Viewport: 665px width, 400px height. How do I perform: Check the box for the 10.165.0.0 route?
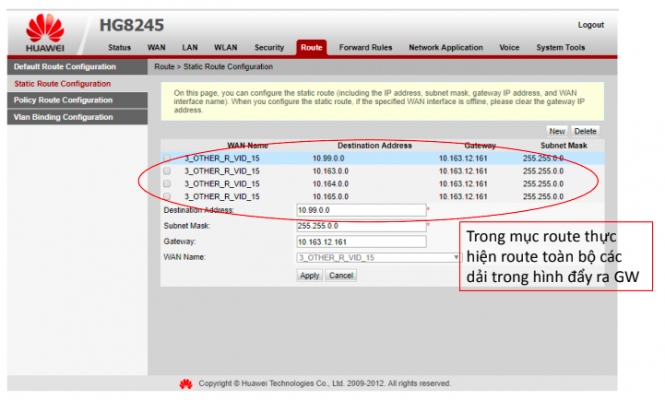click(167, 197)
